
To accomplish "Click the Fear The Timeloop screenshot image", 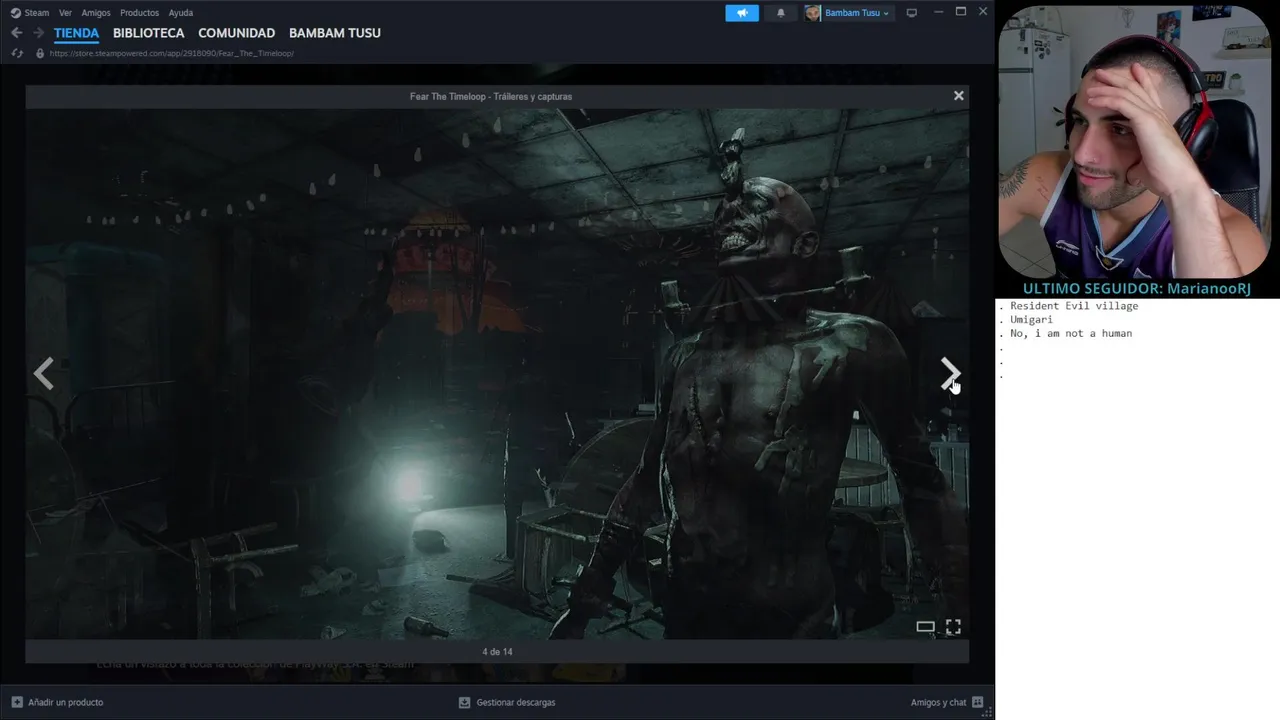I will pyautogui.click(x=497, y=373).
